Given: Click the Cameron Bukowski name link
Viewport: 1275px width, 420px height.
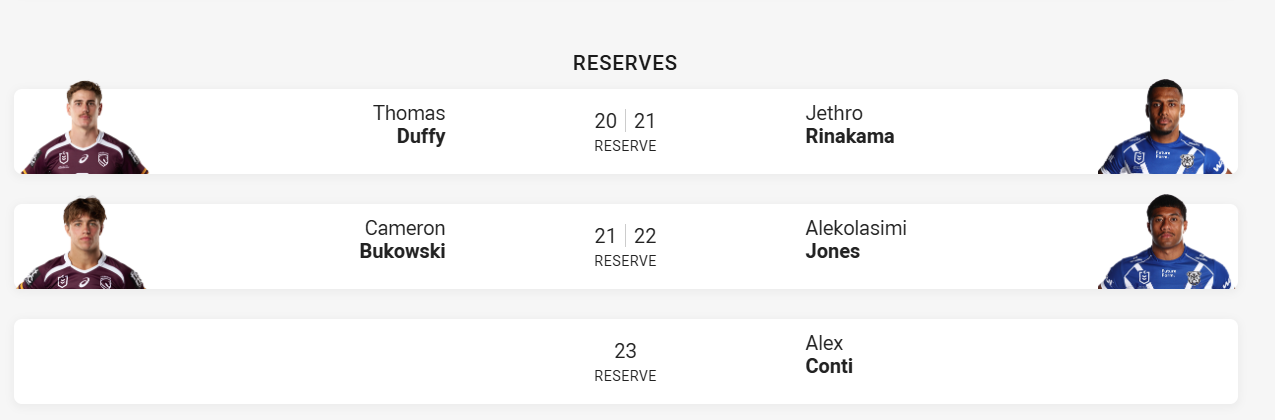Looking at the screenshot, I should tap(402, 240).
